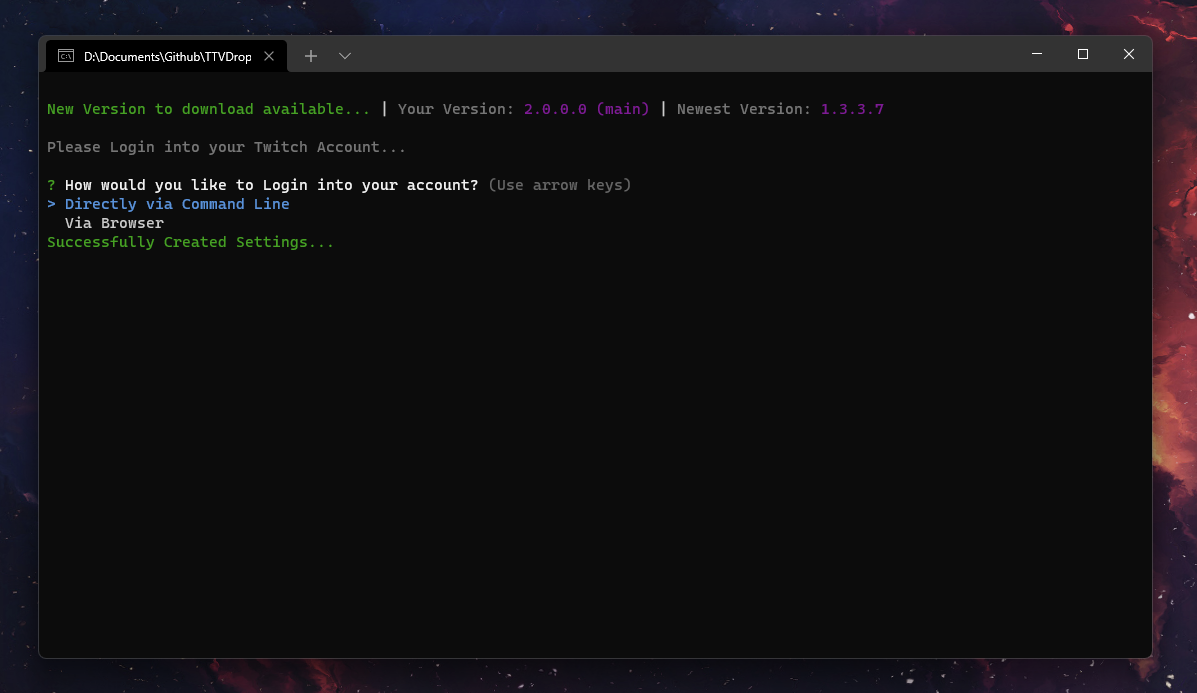Viewport: 1197px width, 693px height.
Task: Click the 'Newest Version:' label
Action: (744, 109)
